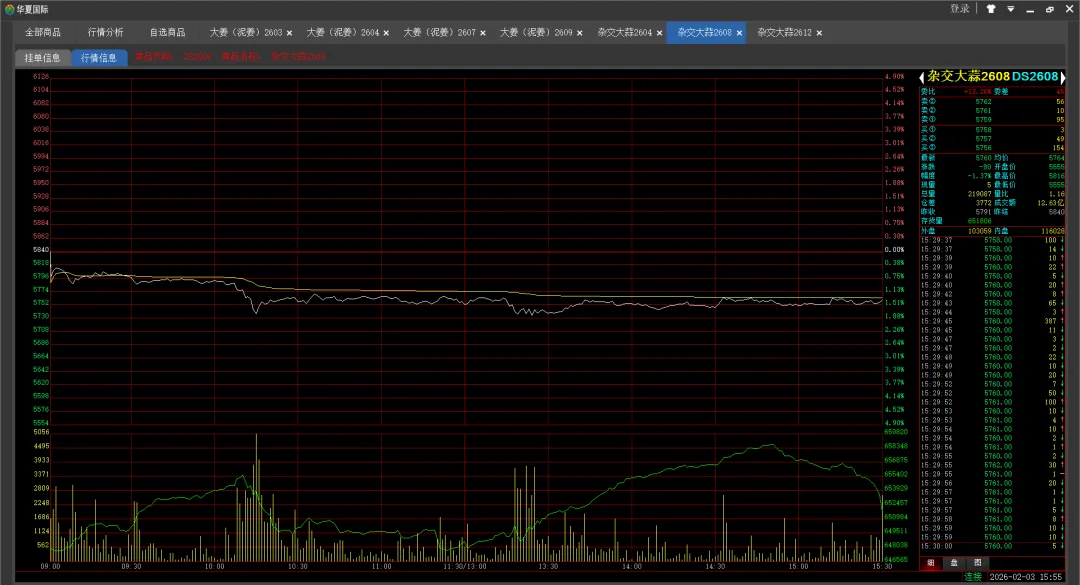Click 登录 login link
Screen dimensions: 1080x585
[959, 9]
